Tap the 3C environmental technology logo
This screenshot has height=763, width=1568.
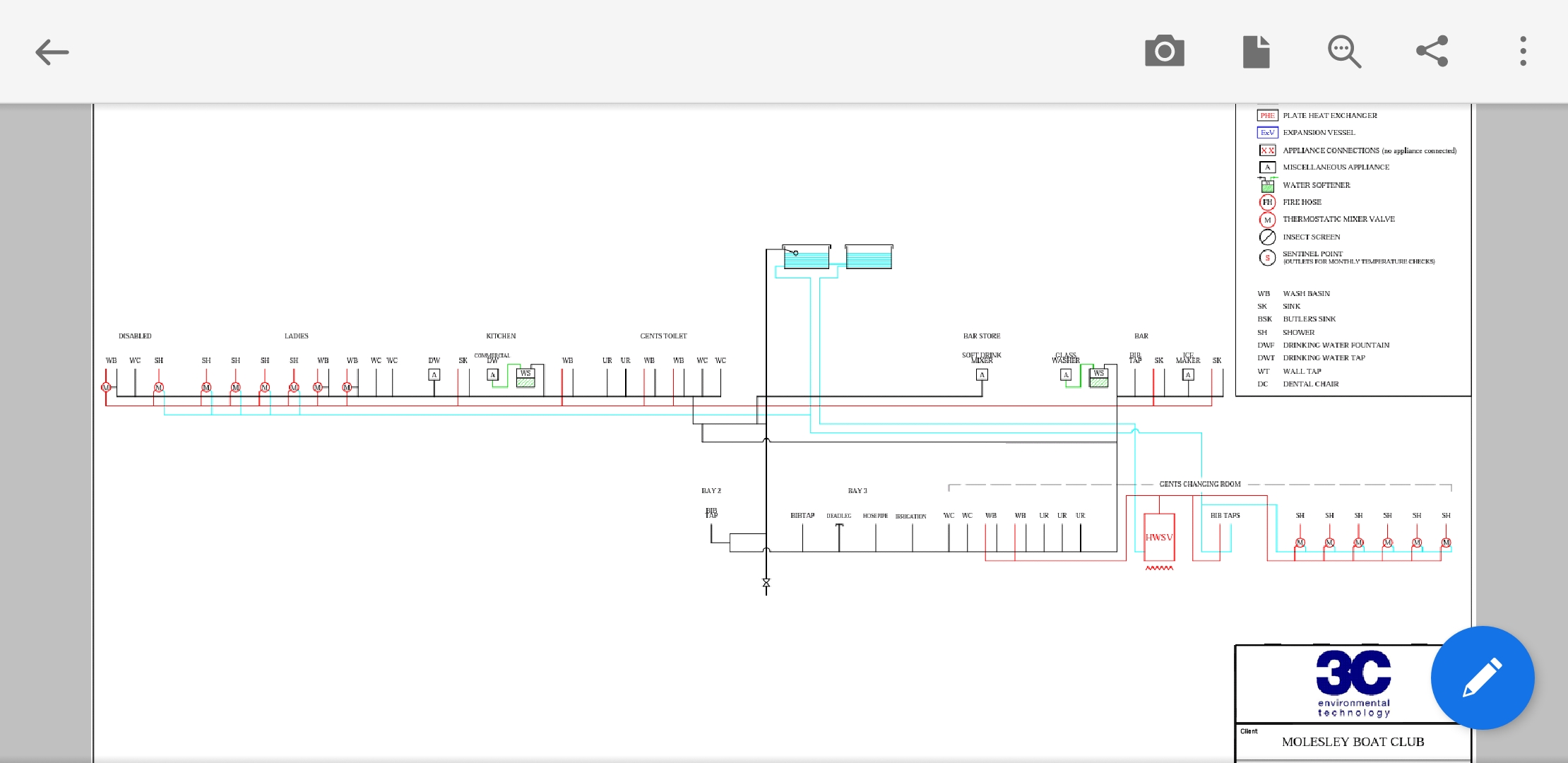(x=1353, y=683)
